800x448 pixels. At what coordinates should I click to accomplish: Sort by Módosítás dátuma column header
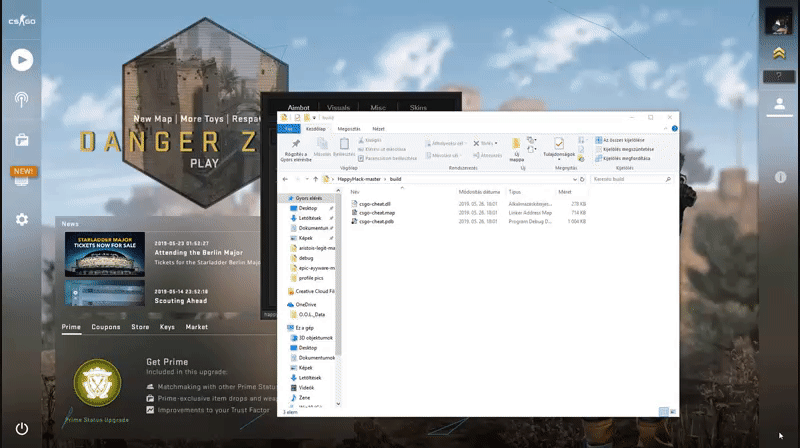point(479,192)
